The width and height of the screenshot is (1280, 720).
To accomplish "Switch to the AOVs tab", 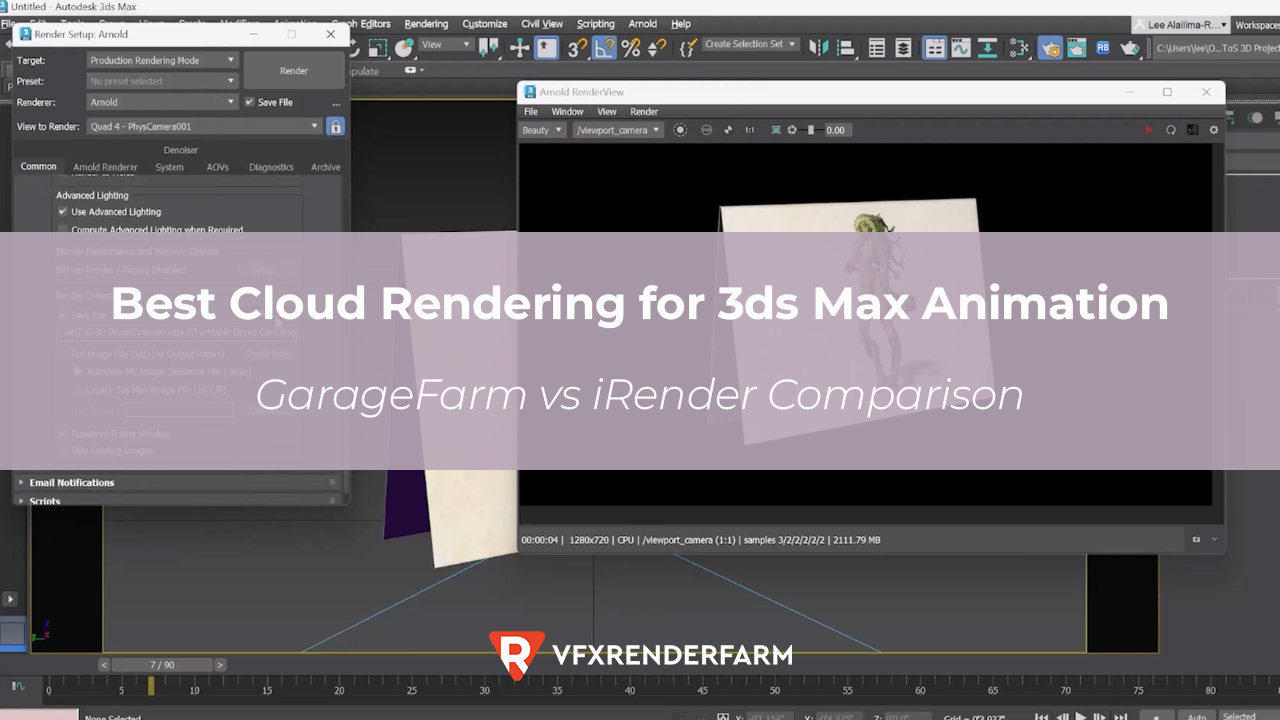I will (218, 167).
